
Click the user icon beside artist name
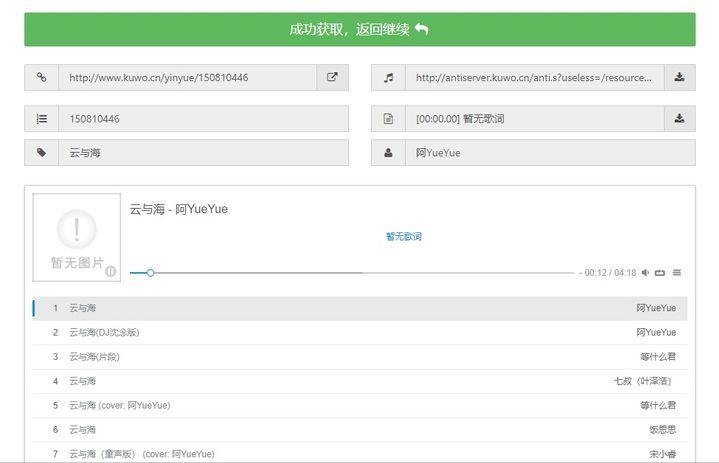coord(388,153)
